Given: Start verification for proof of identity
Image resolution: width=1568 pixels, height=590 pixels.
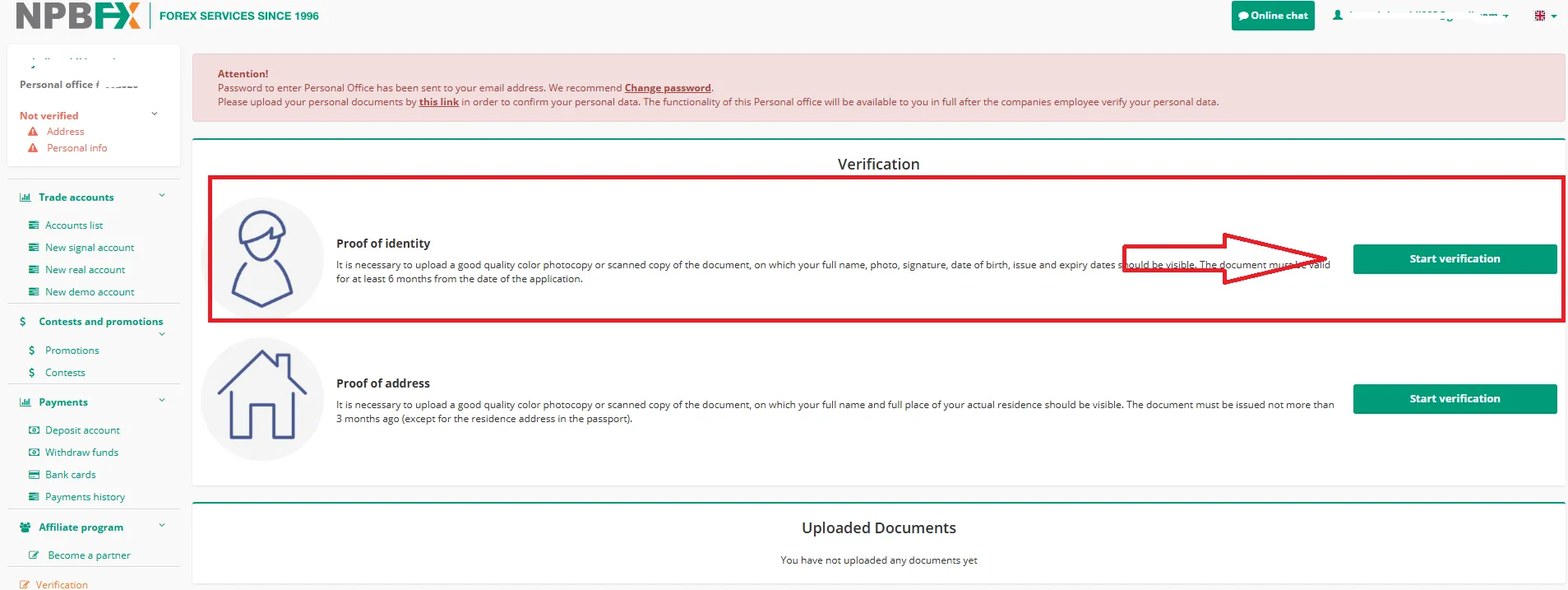Looking at the screenshot, I should point(1454,259).
